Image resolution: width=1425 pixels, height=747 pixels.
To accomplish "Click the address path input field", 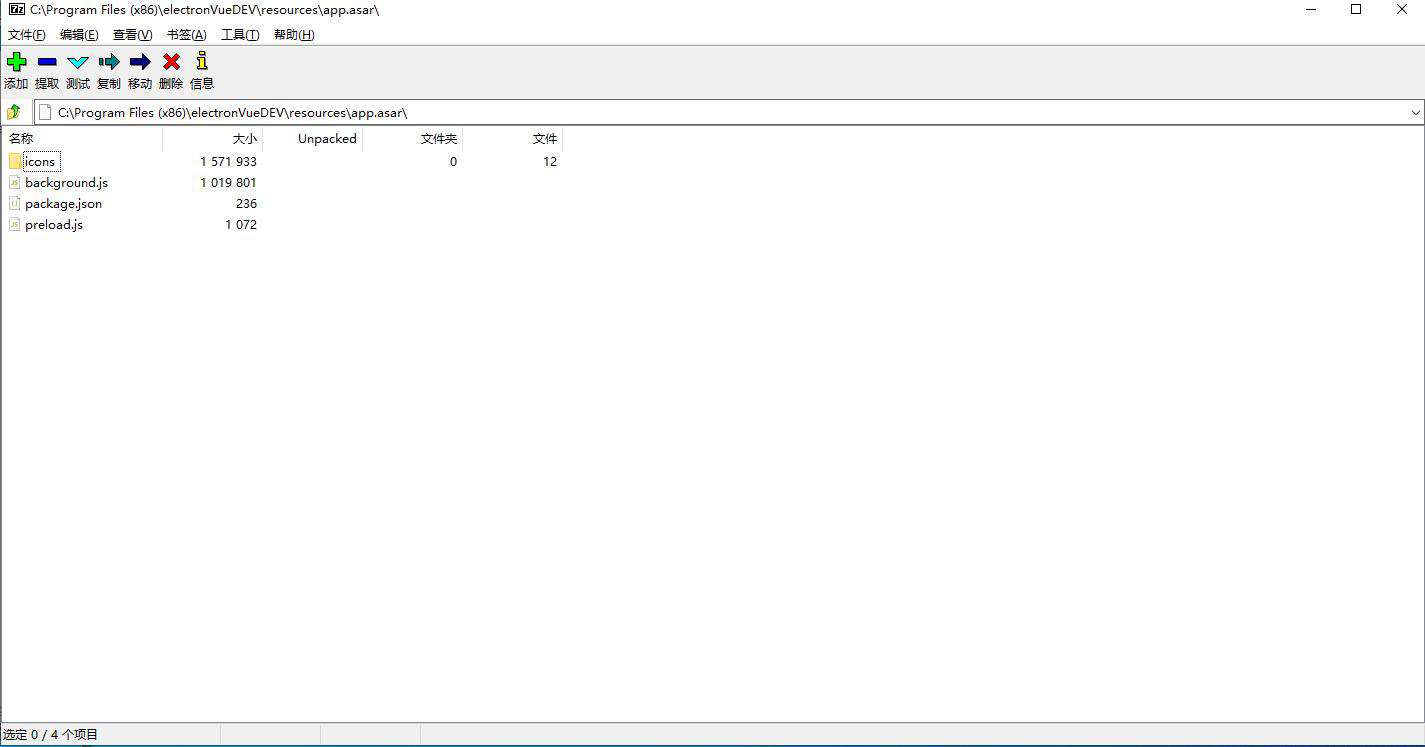I will (x=728, y=113).
